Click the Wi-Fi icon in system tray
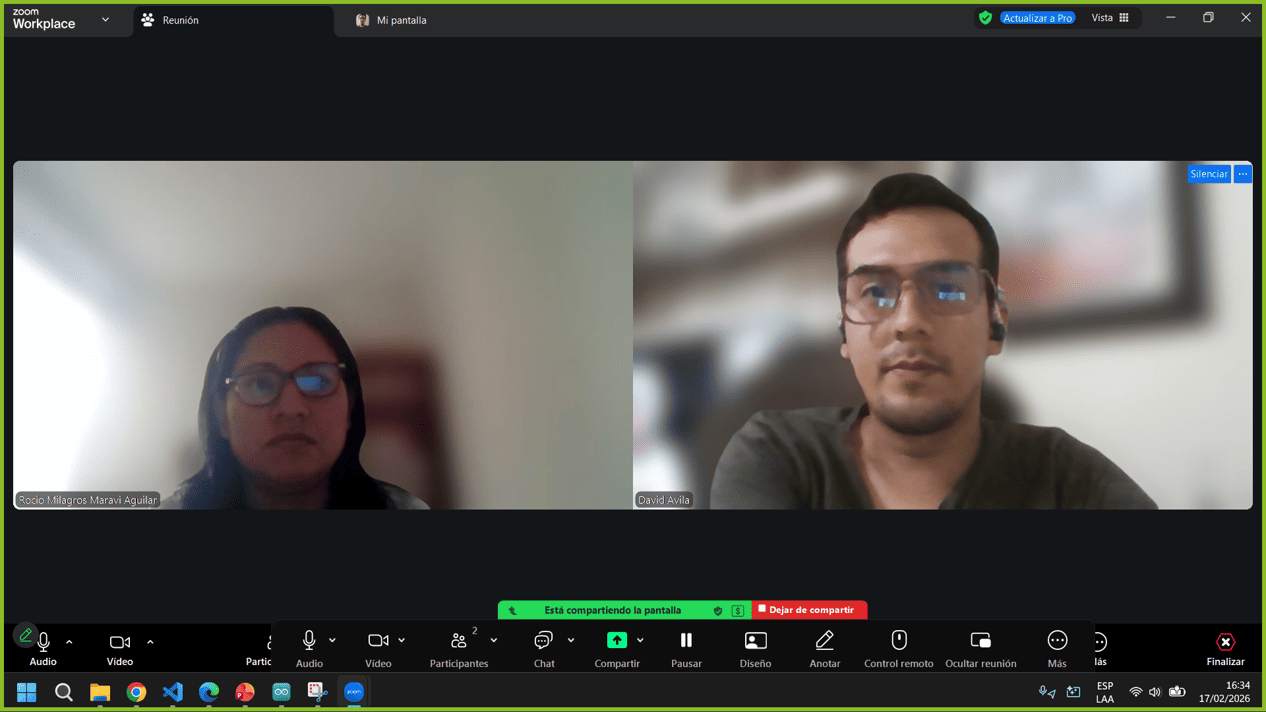1266x712 pixels. 1135,692
